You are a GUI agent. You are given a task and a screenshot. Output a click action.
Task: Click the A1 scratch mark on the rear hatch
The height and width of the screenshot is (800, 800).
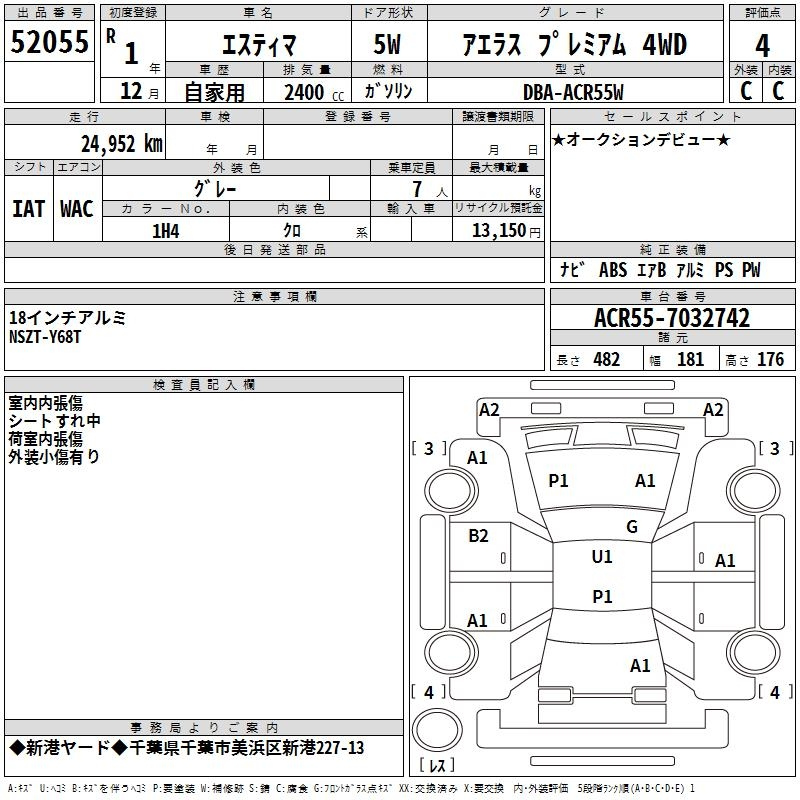(640, 666)
